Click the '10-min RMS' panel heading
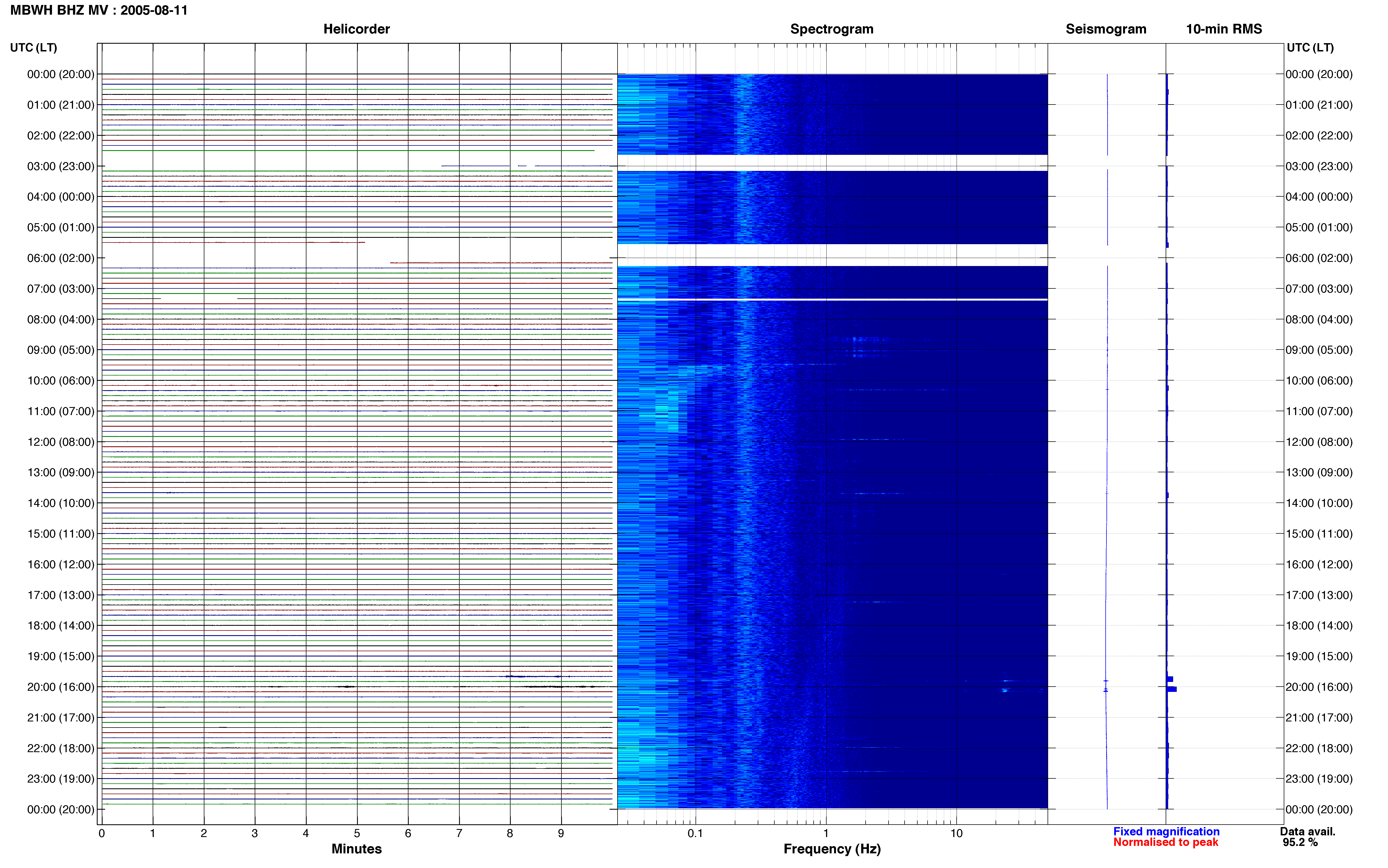The width and height of the screenshot is (1388, 868). 1224,29
